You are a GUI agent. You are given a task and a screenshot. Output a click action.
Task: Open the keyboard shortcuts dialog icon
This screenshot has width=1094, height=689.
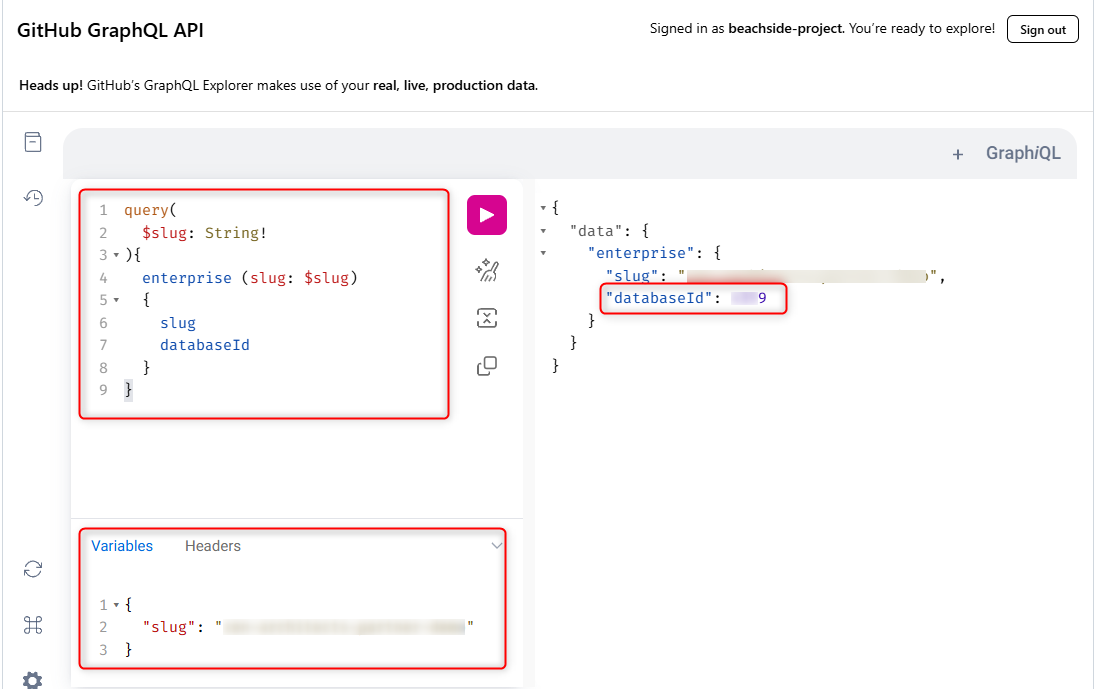point(33,625)
